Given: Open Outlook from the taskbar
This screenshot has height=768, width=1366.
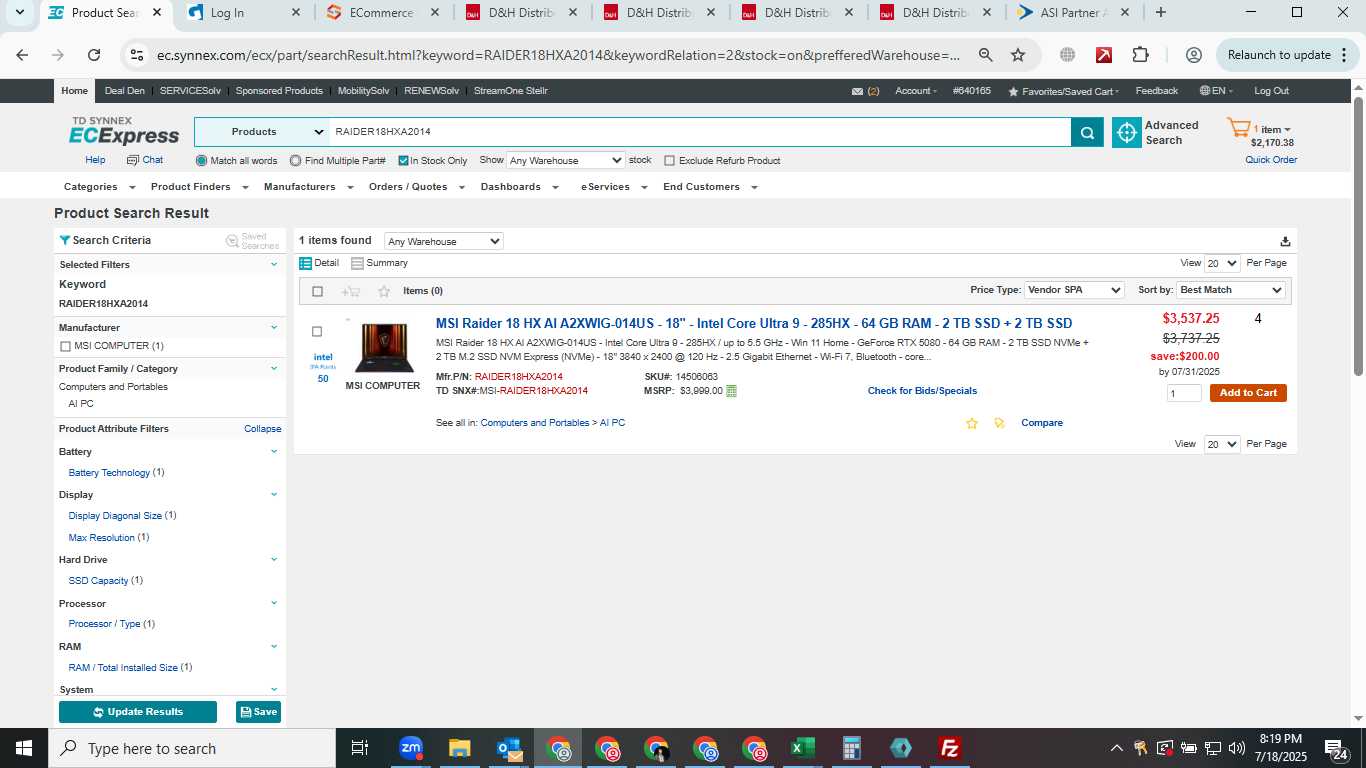Looking at the screenshot, I should [x=509, y=748].
